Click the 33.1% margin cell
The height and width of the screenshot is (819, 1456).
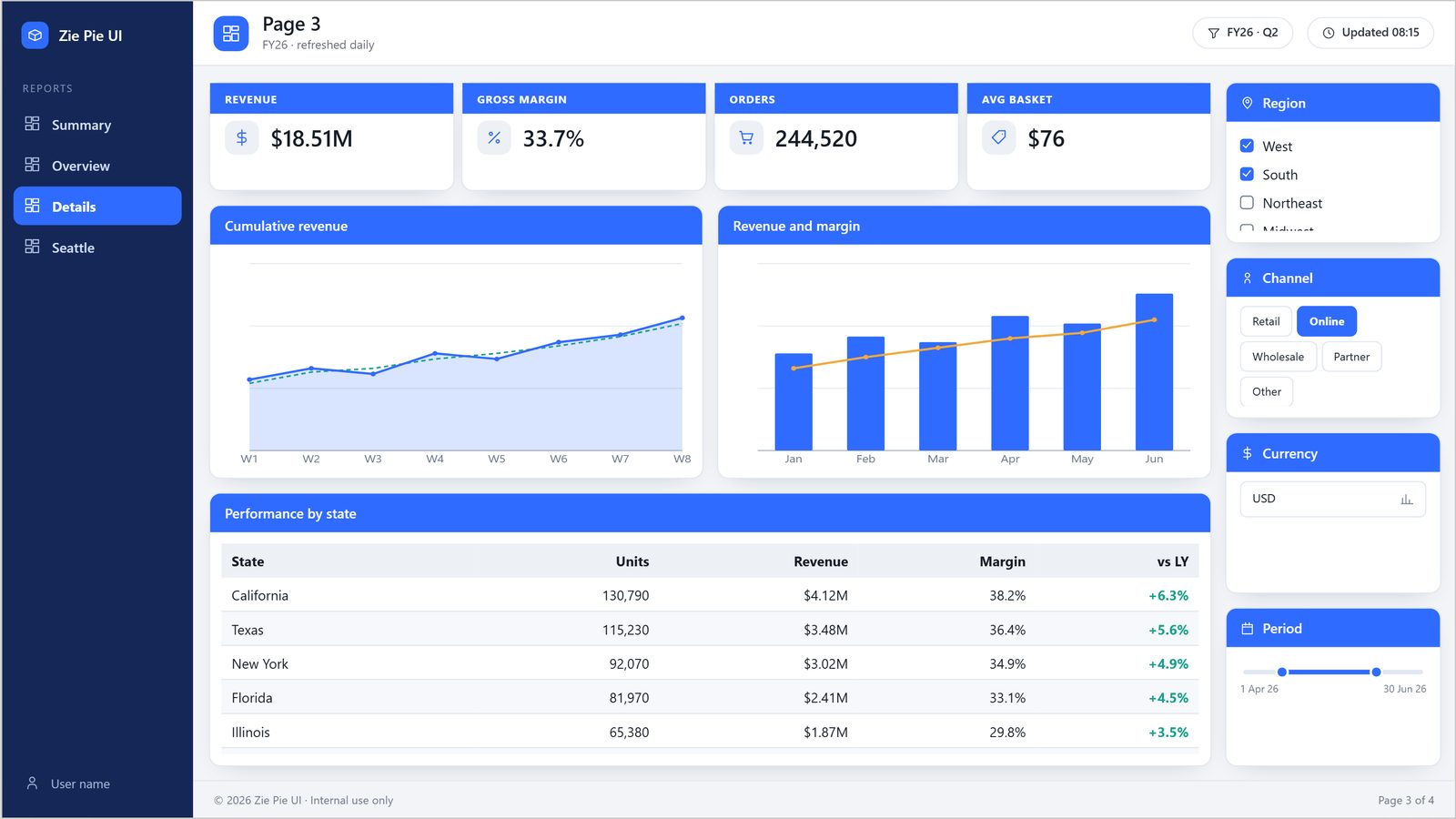[1007, 698]
